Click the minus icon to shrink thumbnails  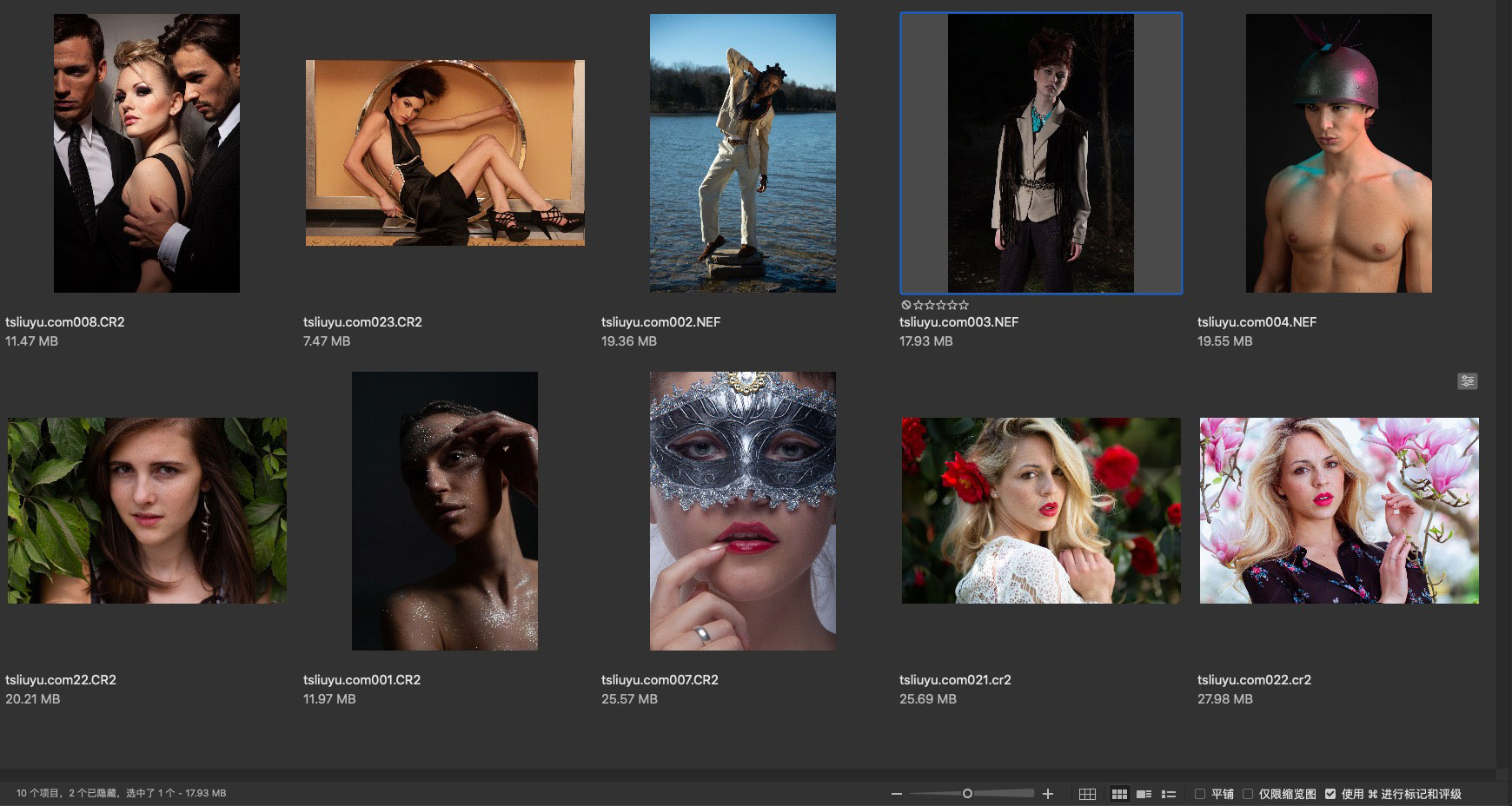pos(897,794)
